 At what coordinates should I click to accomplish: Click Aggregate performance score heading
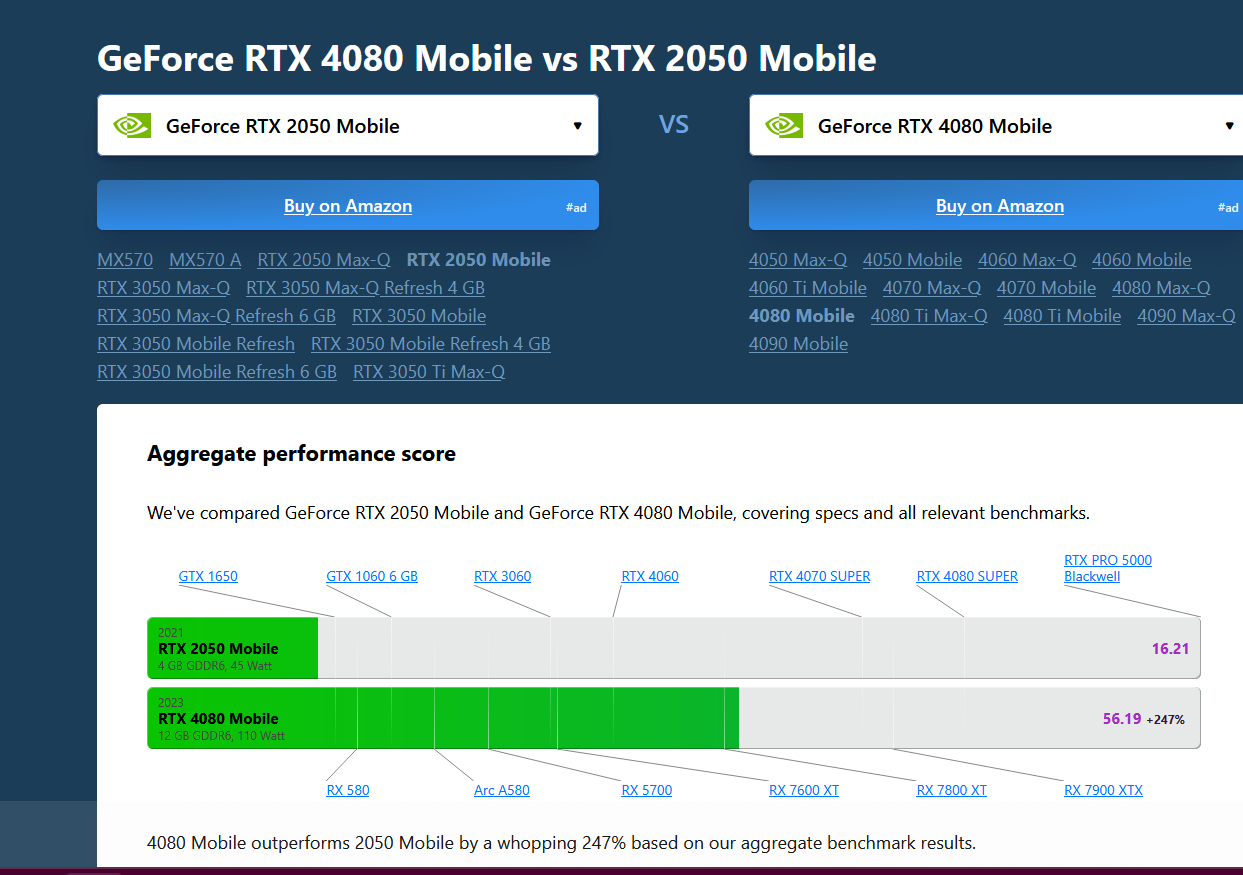coord(301,454)
